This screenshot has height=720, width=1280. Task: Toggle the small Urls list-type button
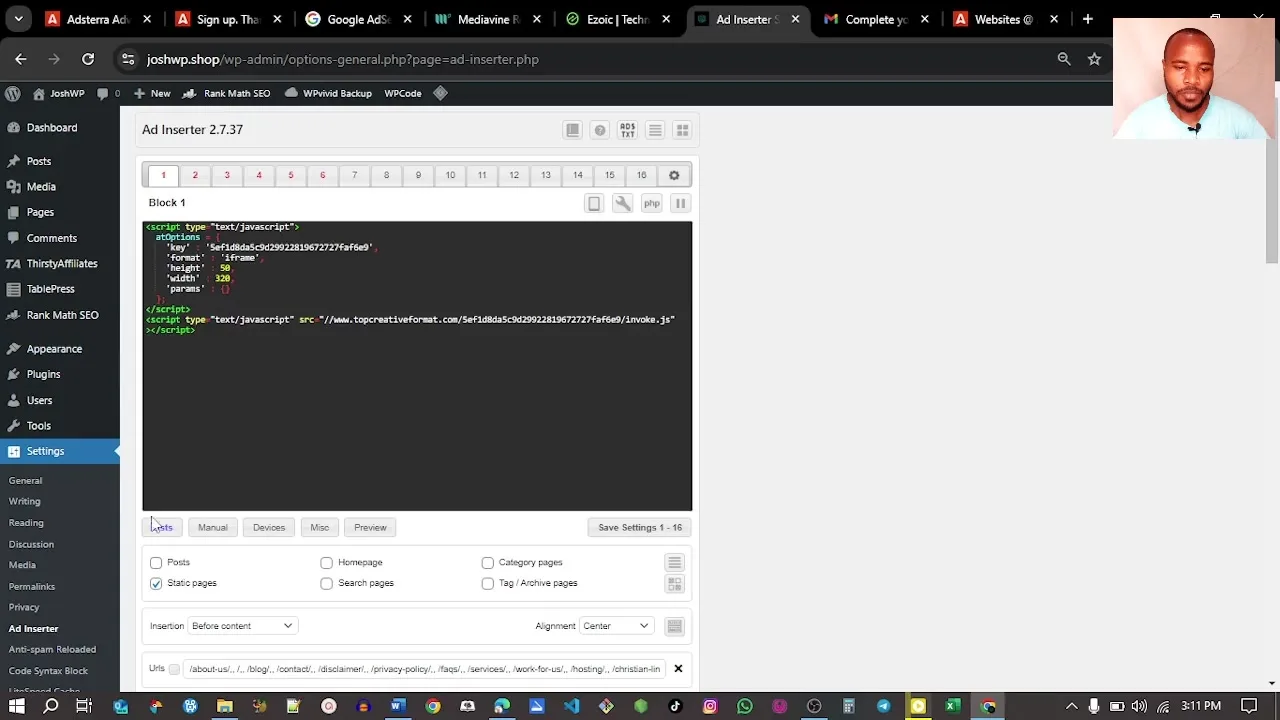coord(174,669)
